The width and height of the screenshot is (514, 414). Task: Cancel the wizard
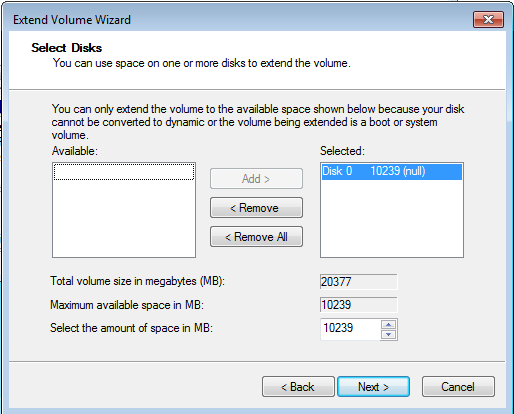(x=458, y=387)
